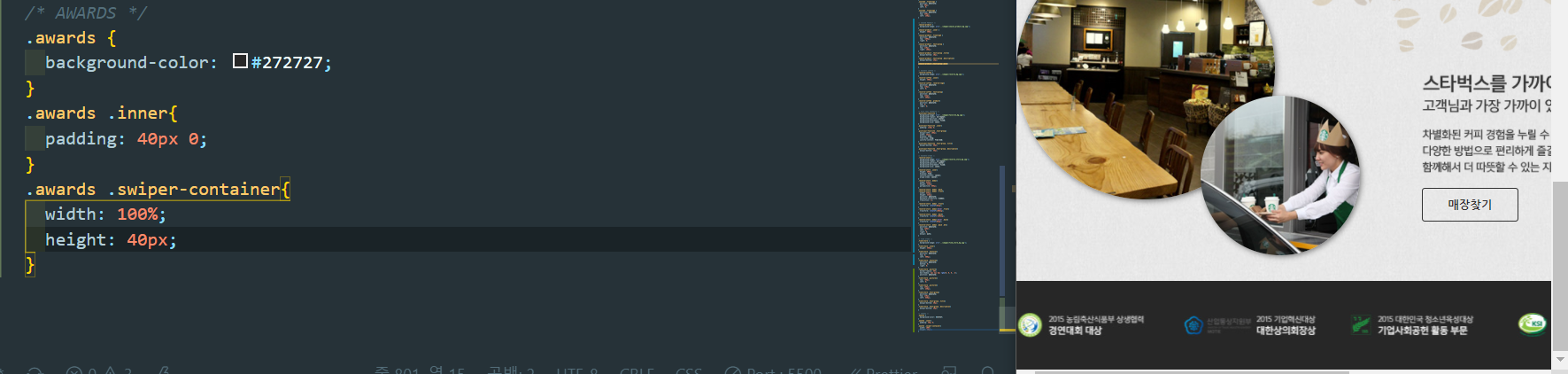Click the editor's vertical scrollbar slider

coord(1008,319)
